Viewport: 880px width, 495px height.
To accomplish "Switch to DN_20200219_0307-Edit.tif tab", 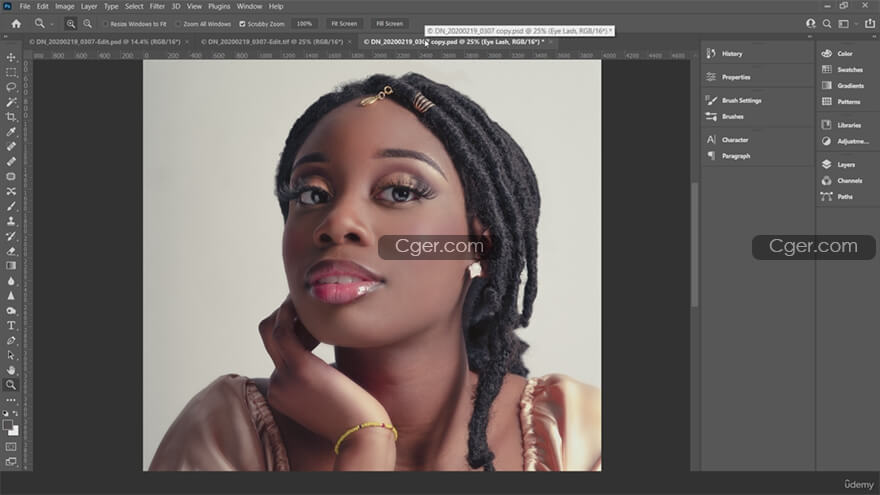I will click(x=272, y=42).
